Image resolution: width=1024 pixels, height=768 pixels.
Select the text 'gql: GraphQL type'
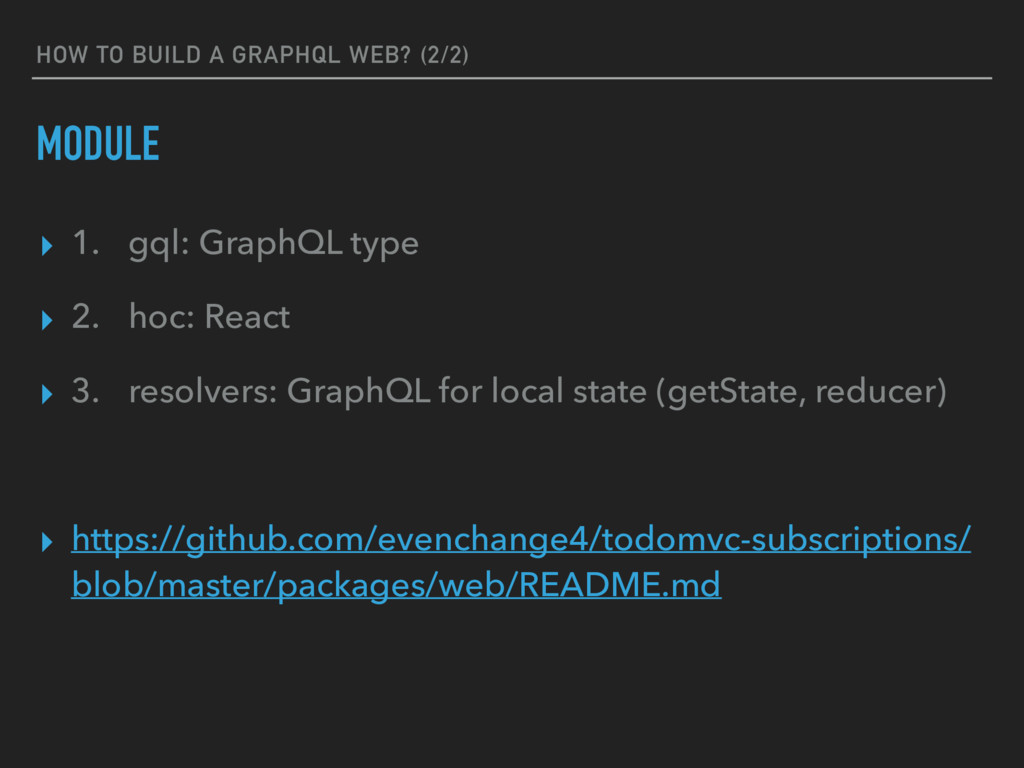click(x=274, y=244)
